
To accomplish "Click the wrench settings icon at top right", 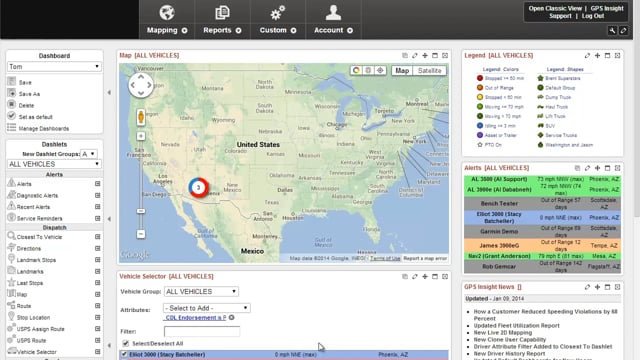I will point(612,31).
